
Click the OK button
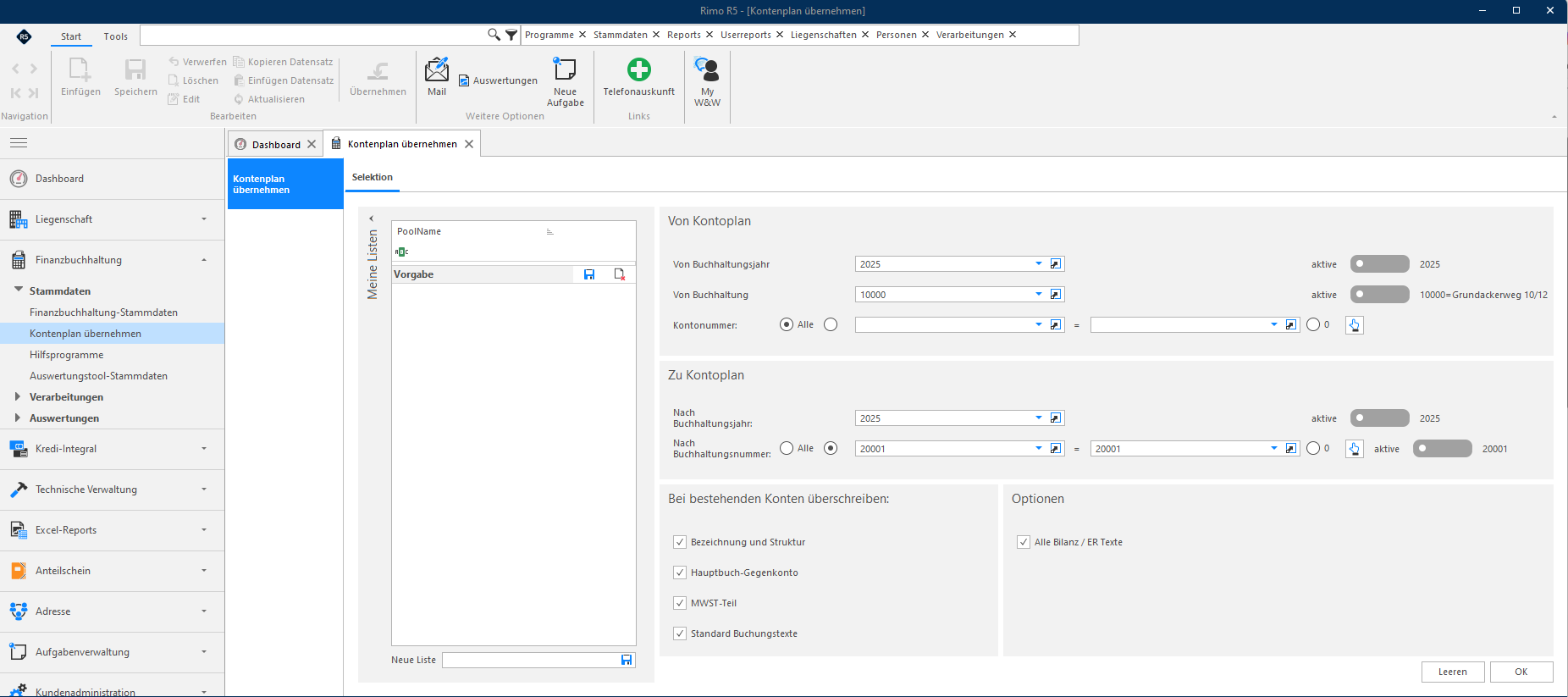(1521, 672)
